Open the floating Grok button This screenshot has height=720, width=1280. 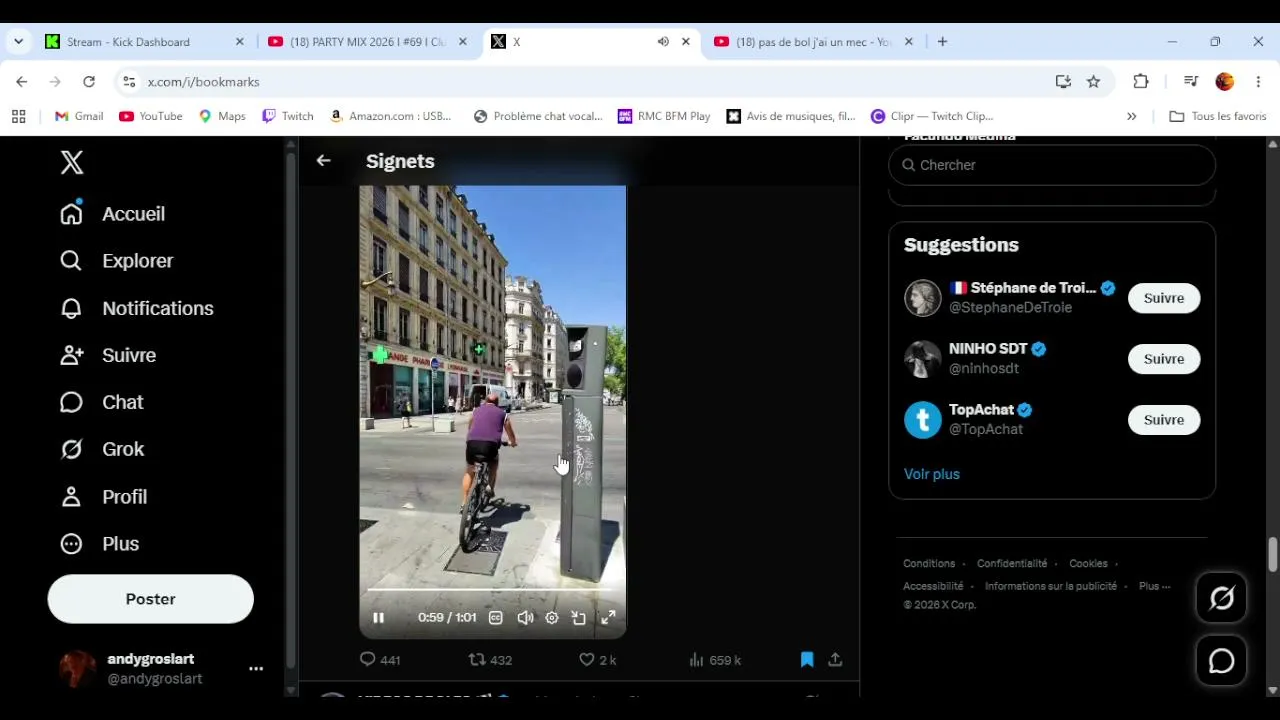(1222, 598)
